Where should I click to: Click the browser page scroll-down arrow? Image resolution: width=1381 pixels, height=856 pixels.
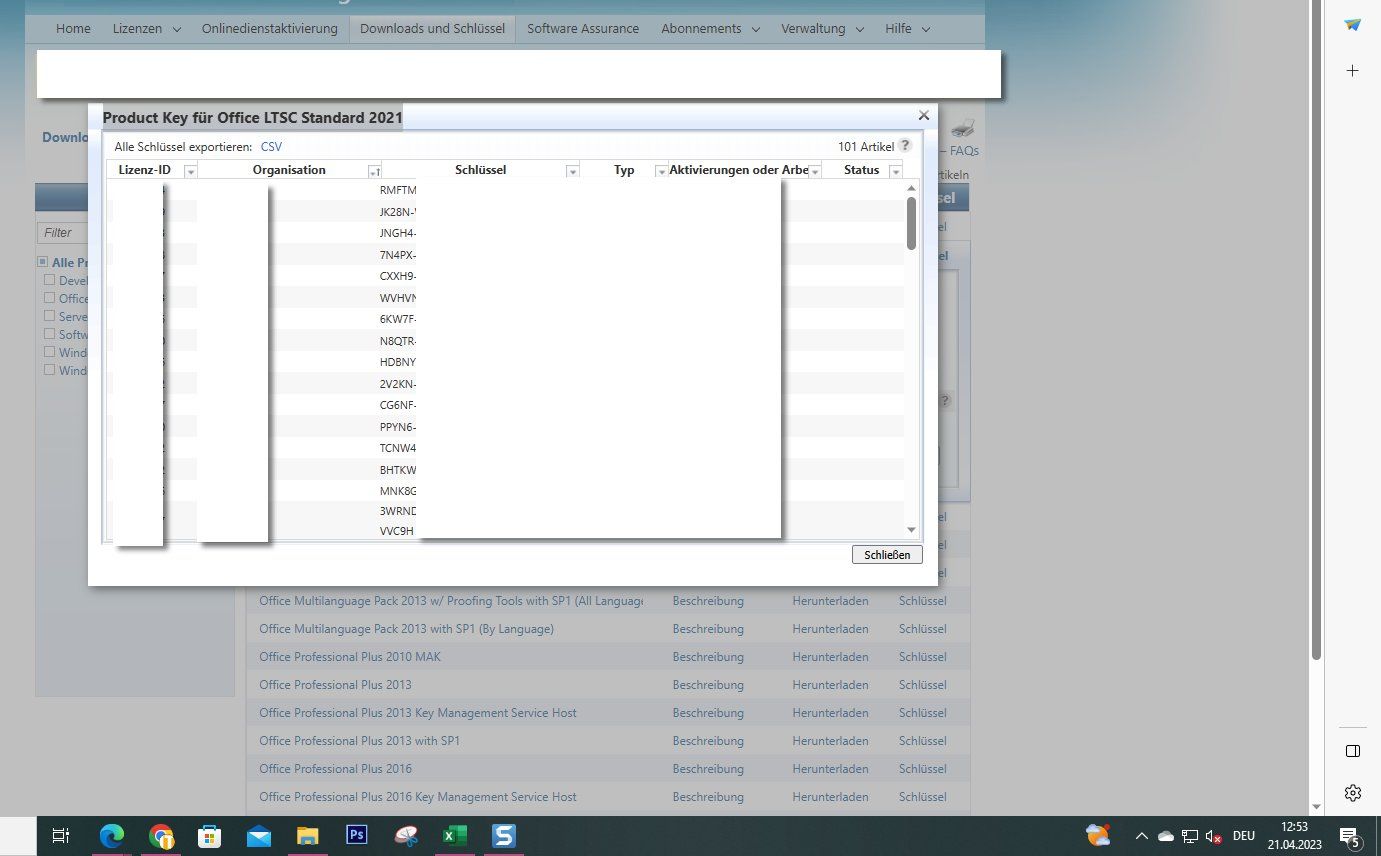tap(1316, 806)
